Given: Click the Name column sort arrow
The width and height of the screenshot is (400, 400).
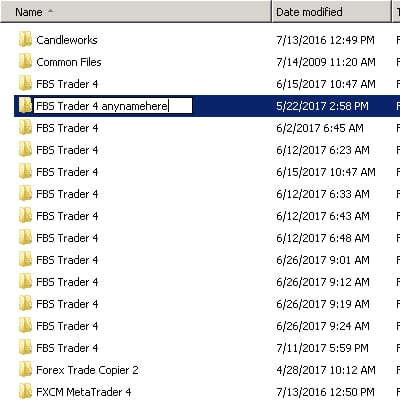Looking at the screenshot, I should [50, 11].
